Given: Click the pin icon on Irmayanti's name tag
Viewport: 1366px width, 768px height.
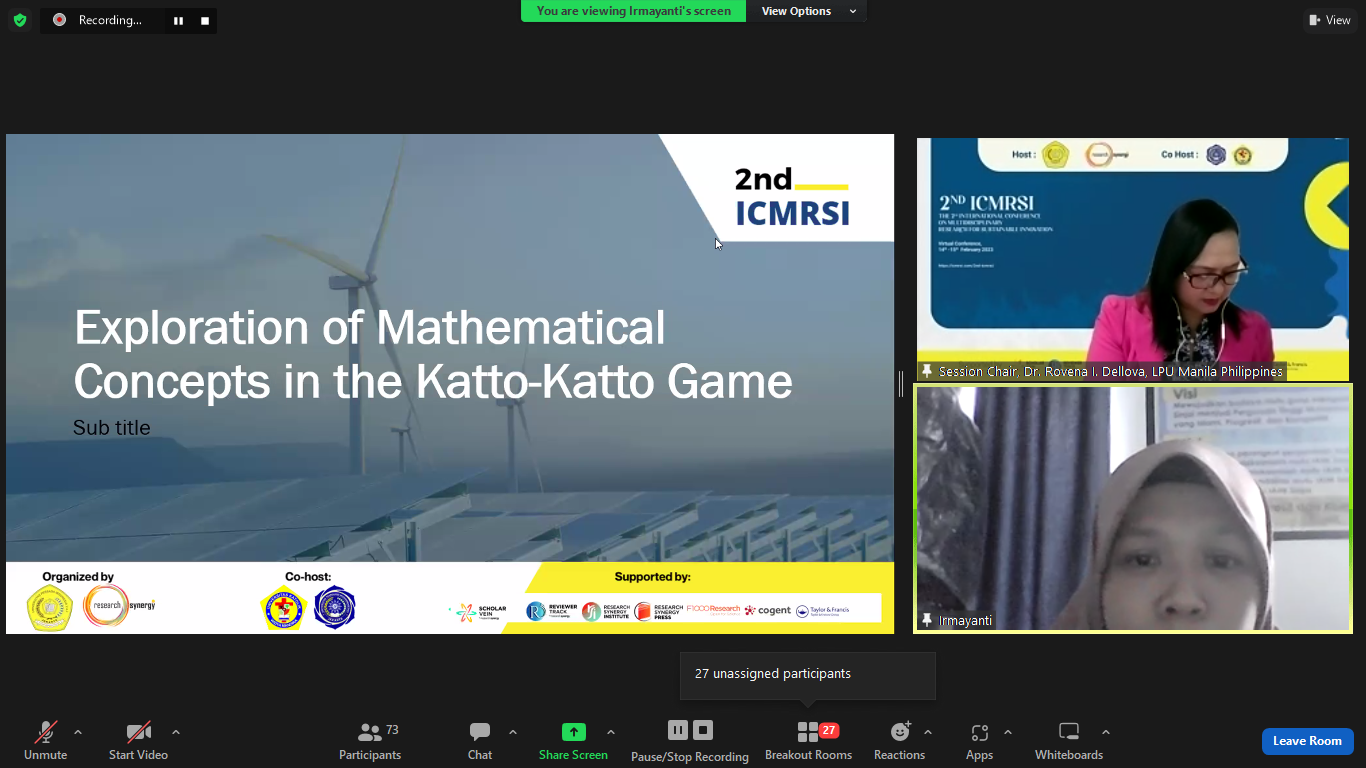Looking at the screenshot, I should pyautogui.click(x=927, y=620).
